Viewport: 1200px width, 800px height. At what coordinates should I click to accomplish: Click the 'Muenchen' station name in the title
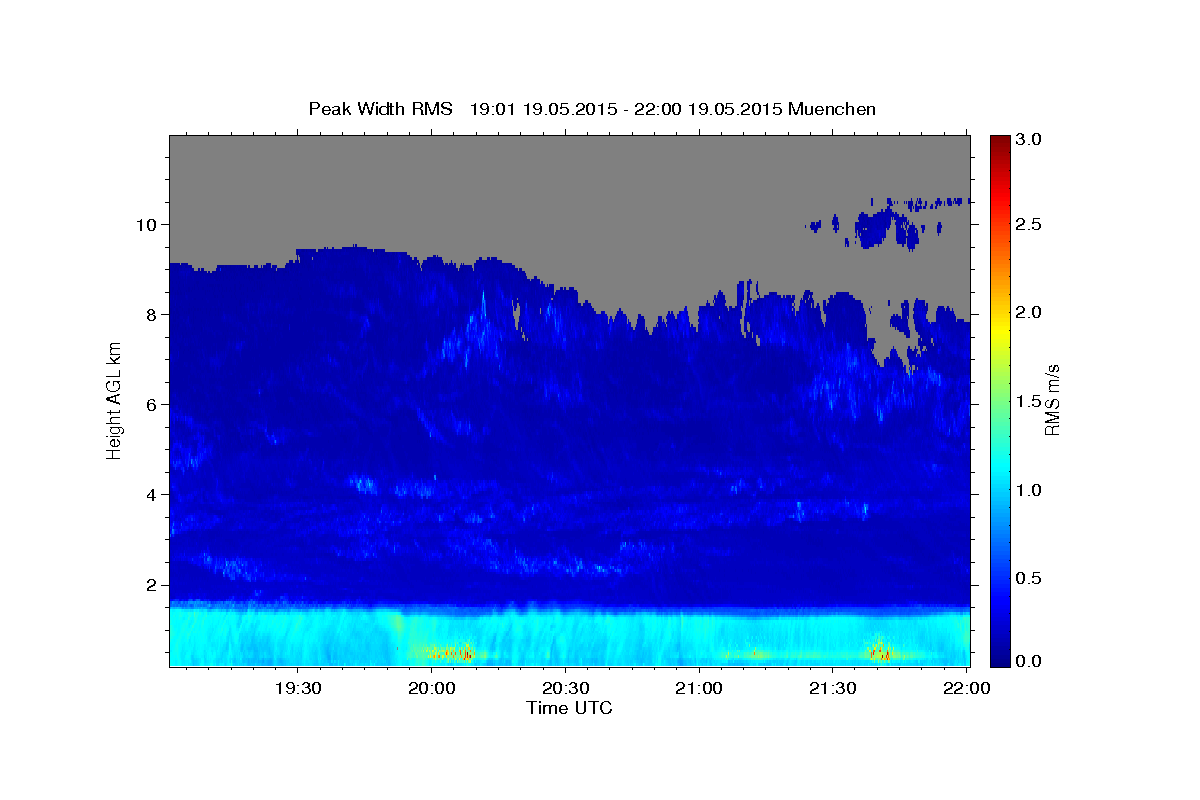click(832, 108)
